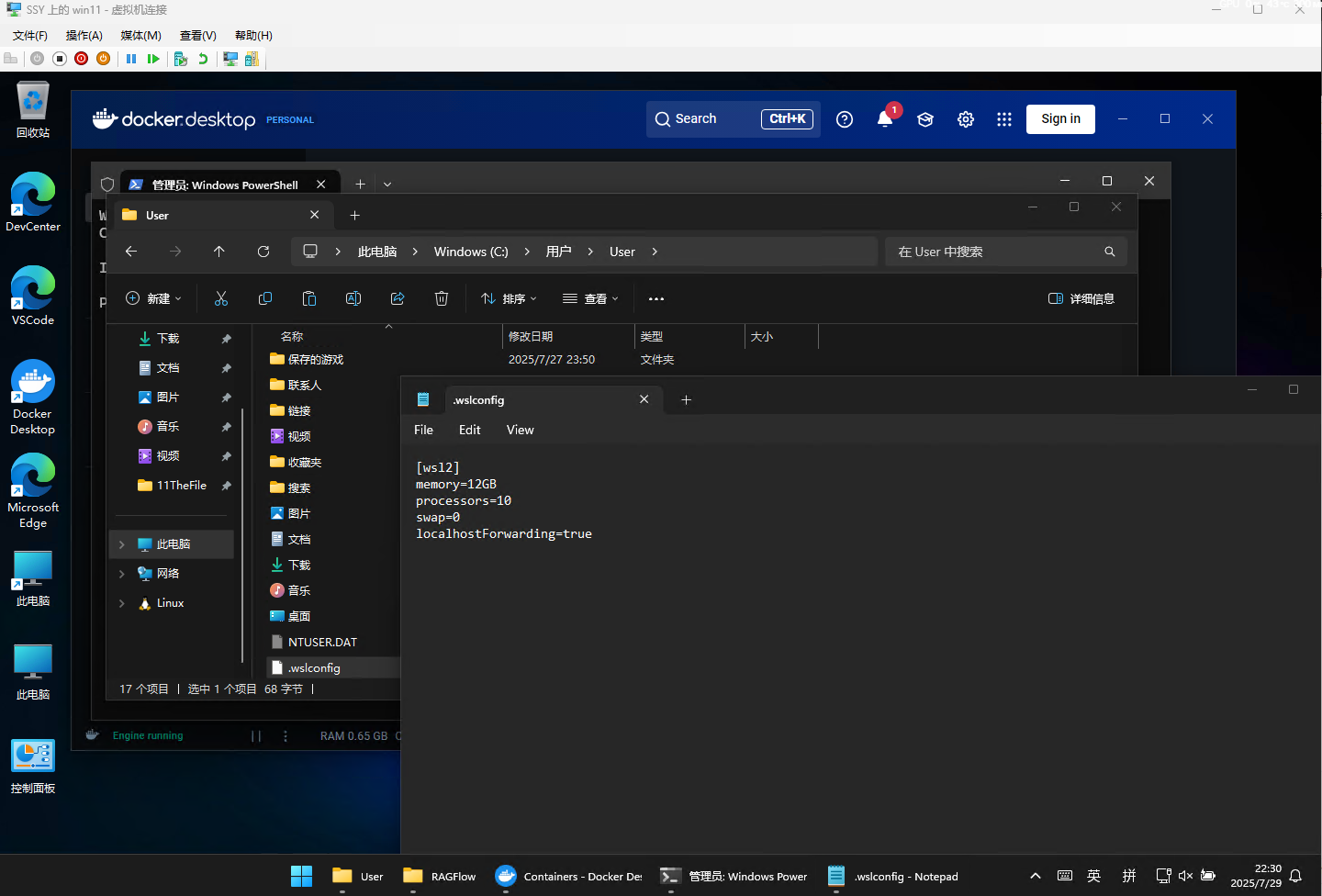Click the Share icon in Explorer toolbar
Viewport: 1322px width, 896px height.
[x=398, y=298]
